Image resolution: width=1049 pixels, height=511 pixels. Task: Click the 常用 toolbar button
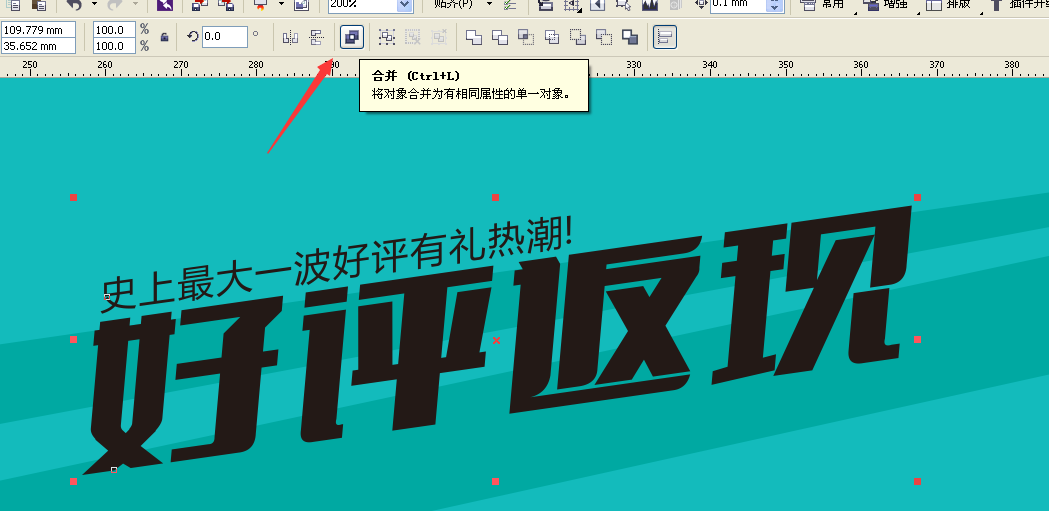pos(821,5)
